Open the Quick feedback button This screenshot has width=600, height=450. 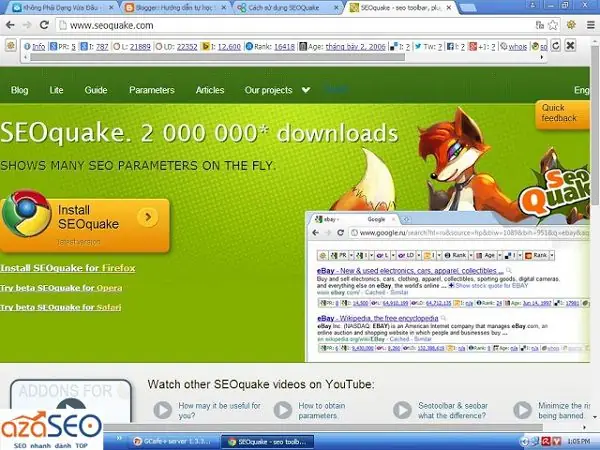pyautogui.click(x=562, y=114)
